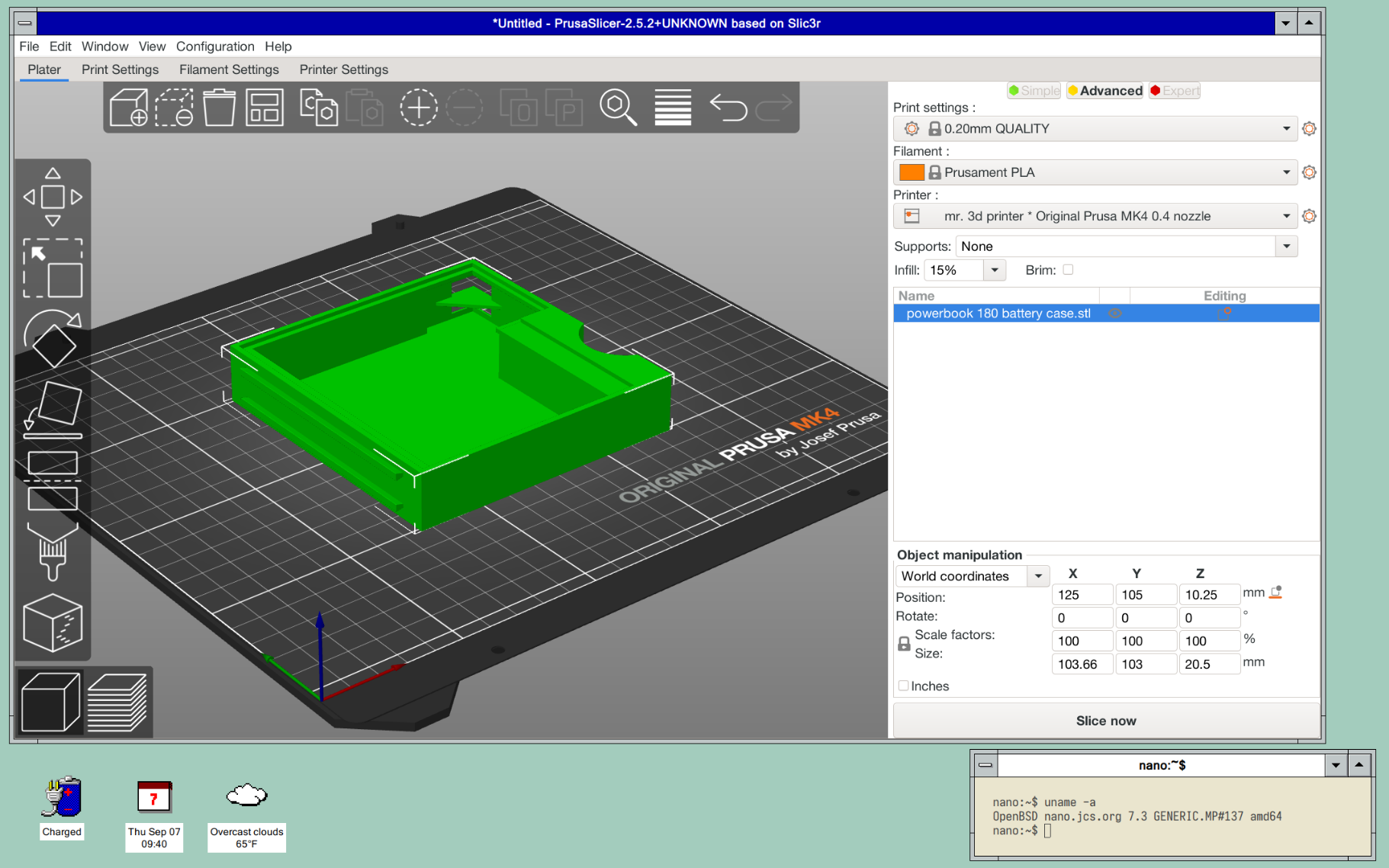The height and width of the screenshot is (868, 1389).
Task: Enable the Brim checkbox
Action: coord(1068,269)
